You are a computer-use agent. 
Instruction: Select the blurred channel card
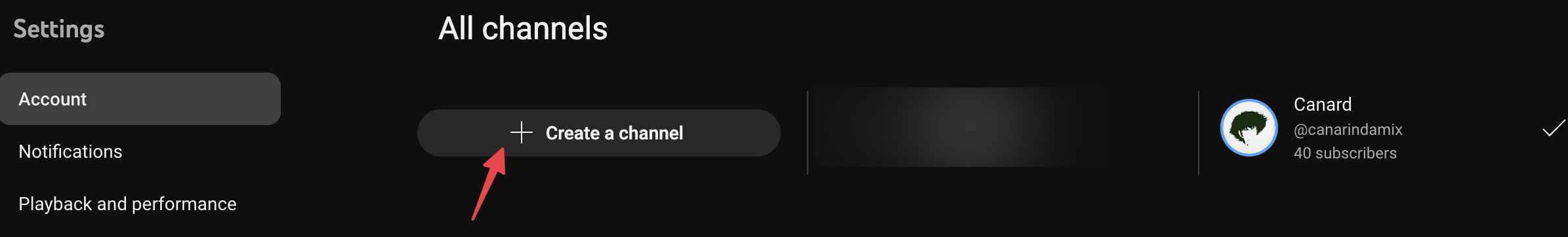point(958,128)
